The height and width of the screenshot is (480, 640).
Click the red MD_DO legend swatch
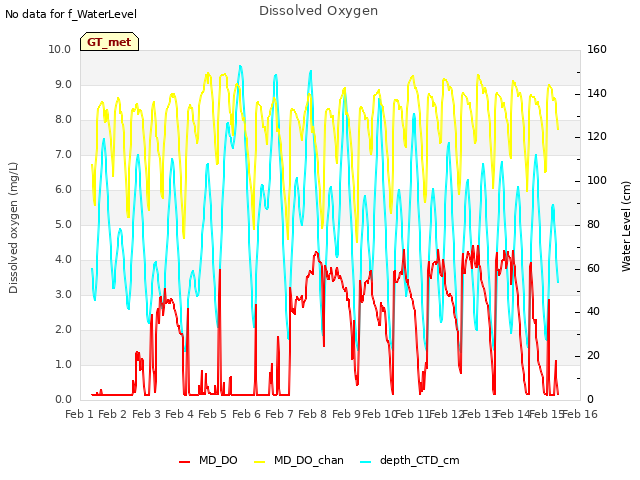(184, 462)
